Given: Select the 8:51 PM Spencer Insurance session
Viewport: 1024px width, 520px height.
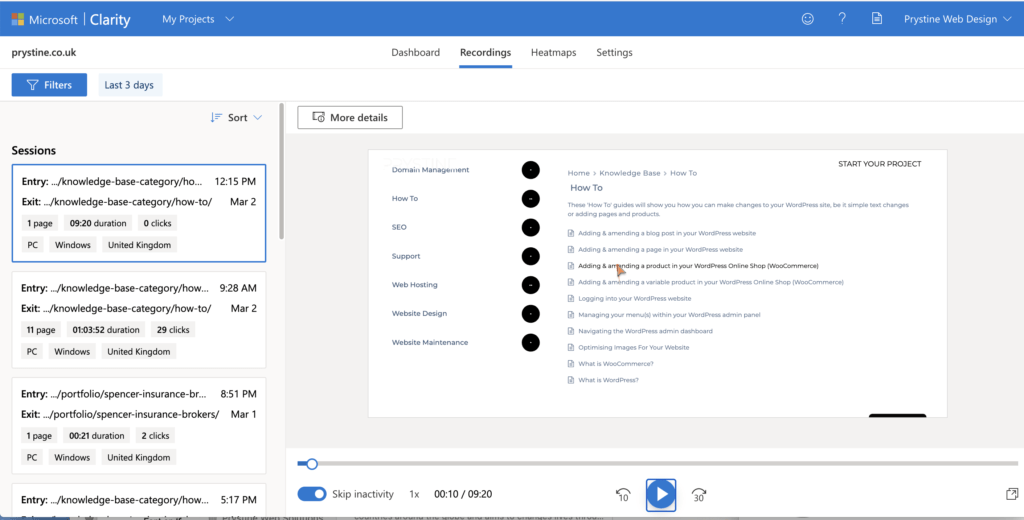Looking at the screenshot, I should (138, 425).
